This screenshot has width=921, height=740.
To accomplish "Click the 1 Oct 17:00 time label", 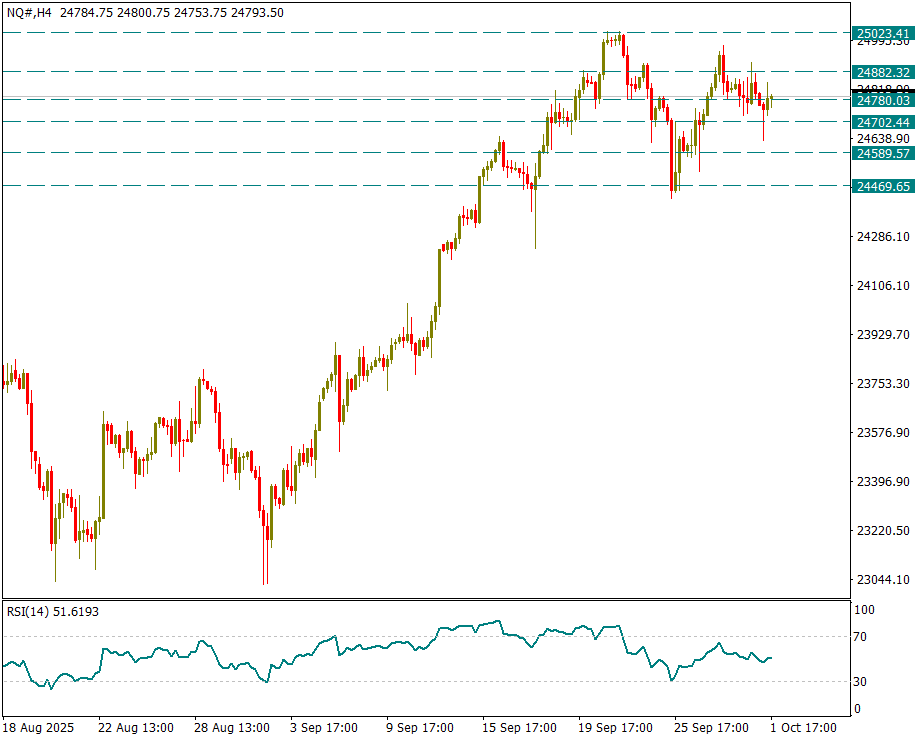I will [x=803, y=728].
